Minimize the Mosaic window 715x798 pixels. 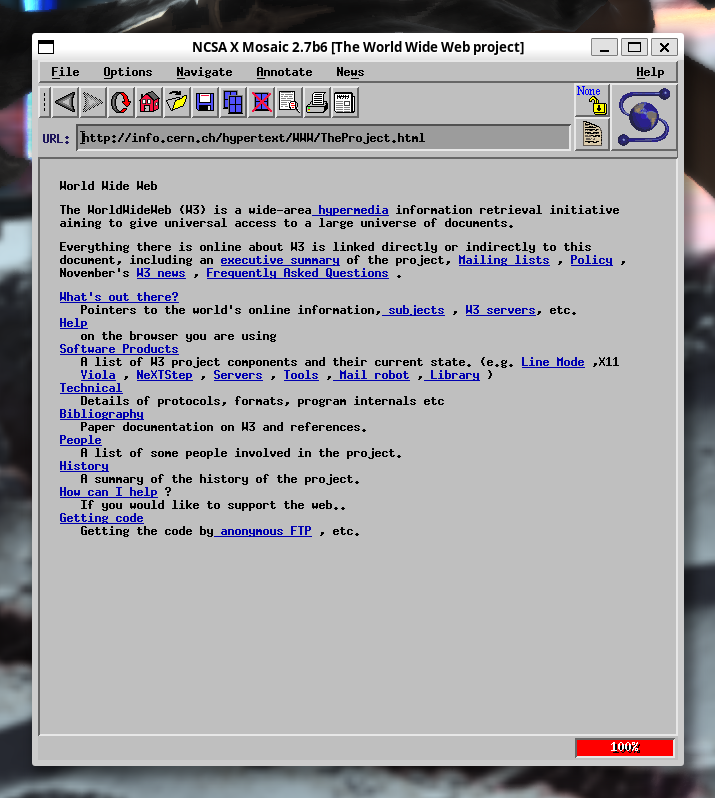point(604,47)
